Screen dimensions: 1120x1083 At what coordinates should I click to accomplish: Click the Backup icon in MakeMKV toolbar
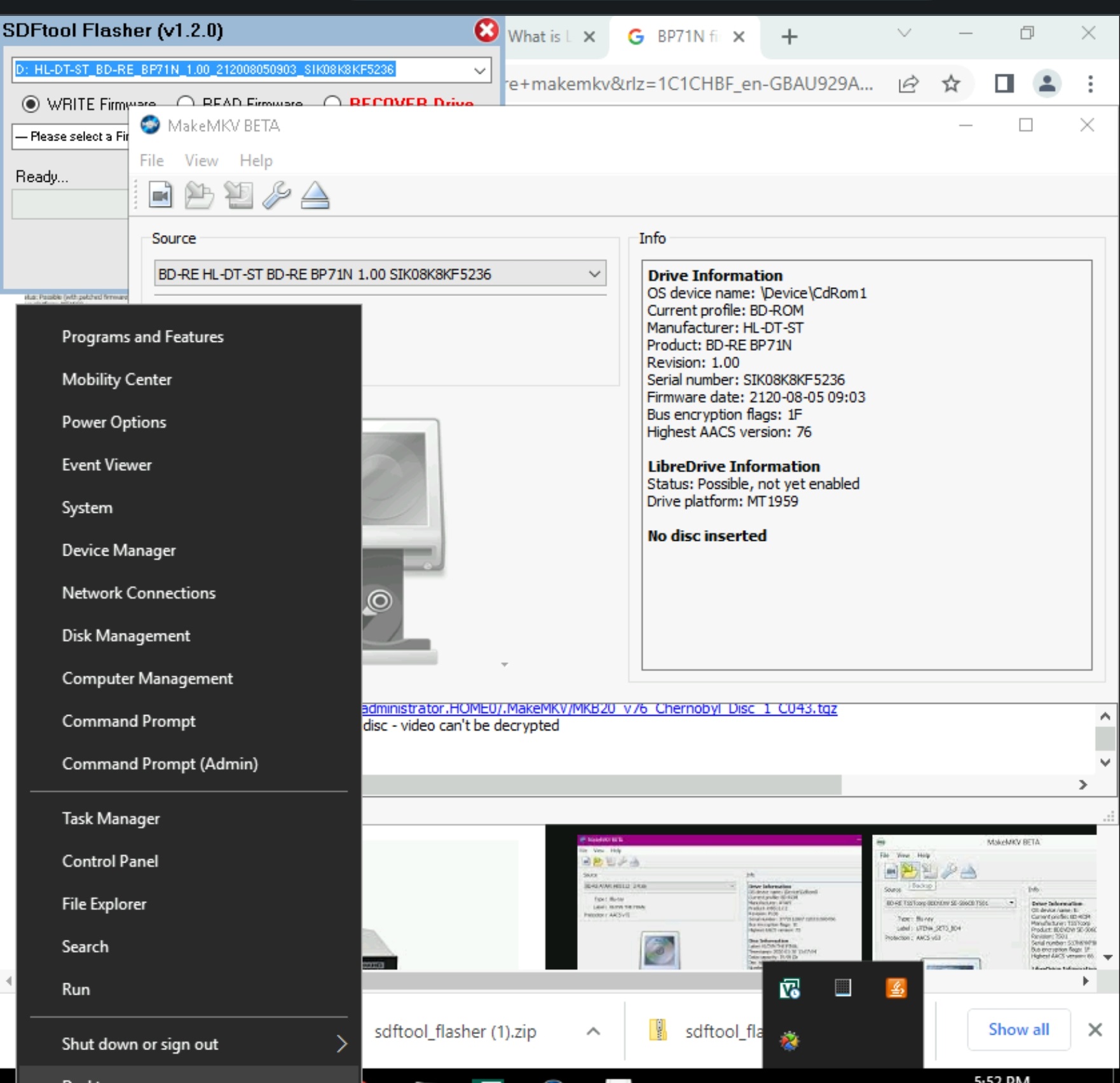238,194
